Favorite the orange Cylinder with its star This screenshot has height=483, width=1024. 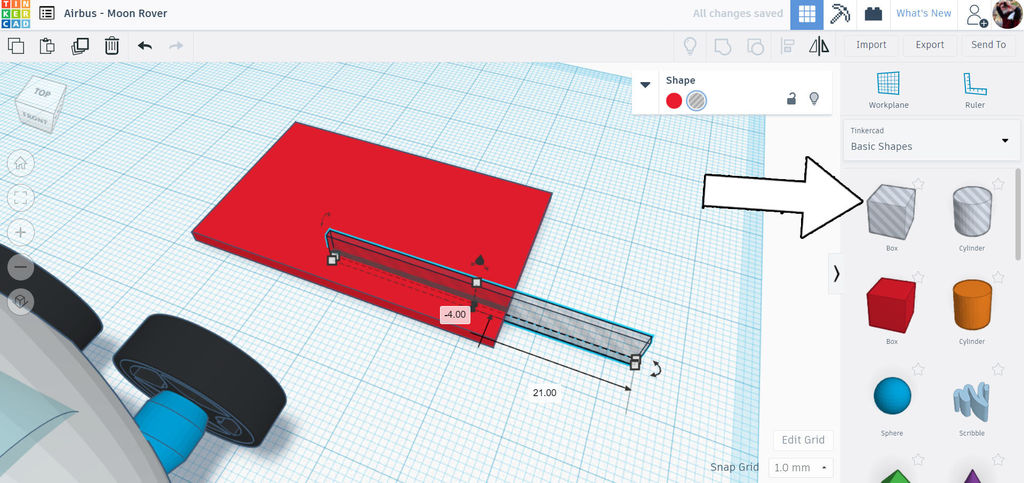[x=997, y=277]
